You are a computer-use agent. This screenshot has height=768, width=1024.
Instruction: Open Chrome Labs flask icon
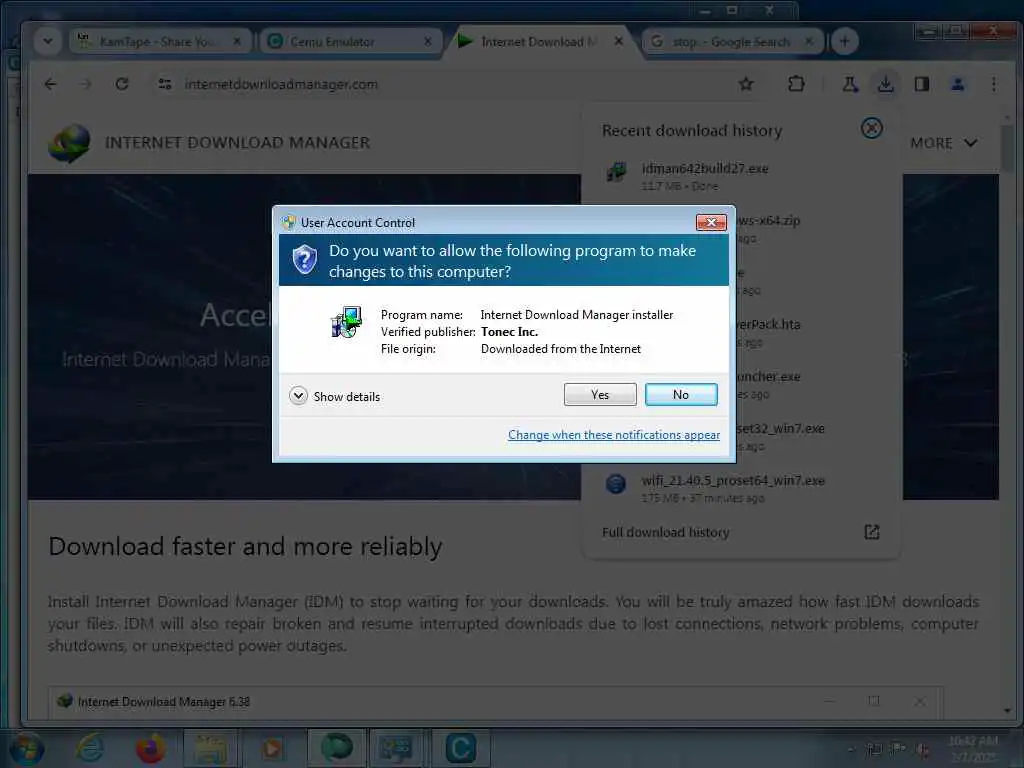click(850, 84)
